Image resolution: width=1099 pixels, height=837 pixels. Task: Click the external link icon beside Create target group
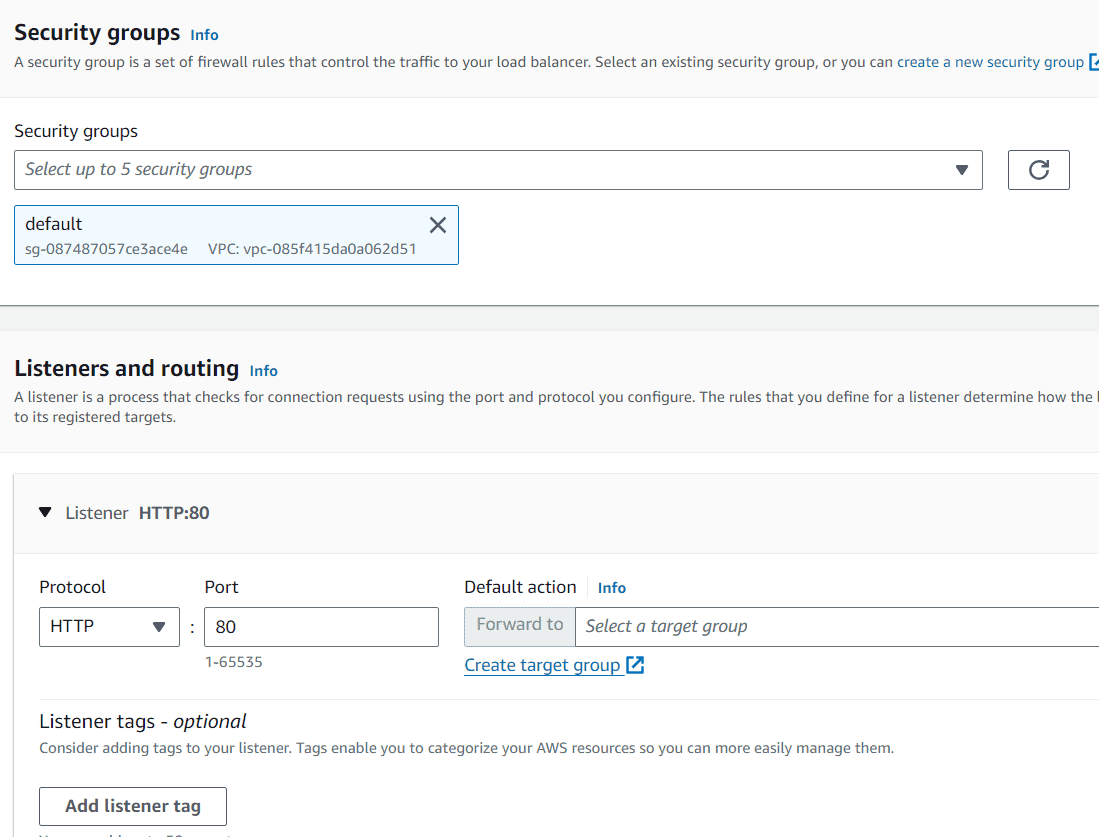pyautogui.click(x=635, y=665)
